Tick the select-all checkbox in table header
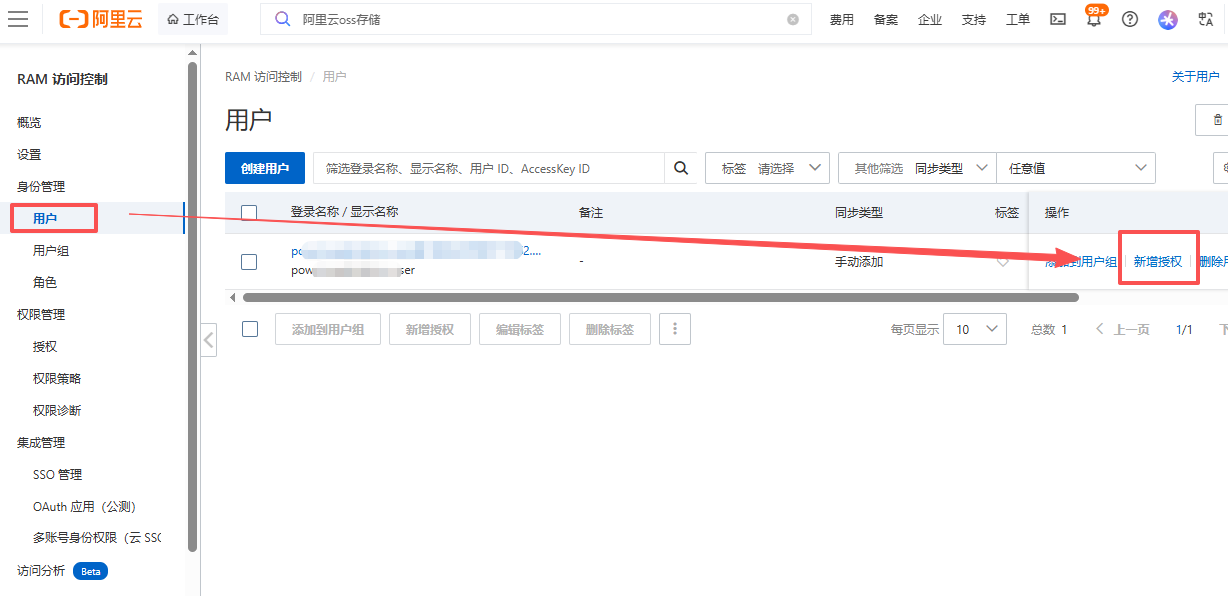The width and height of the screenshot is (1228, 596). coord(249,212)
